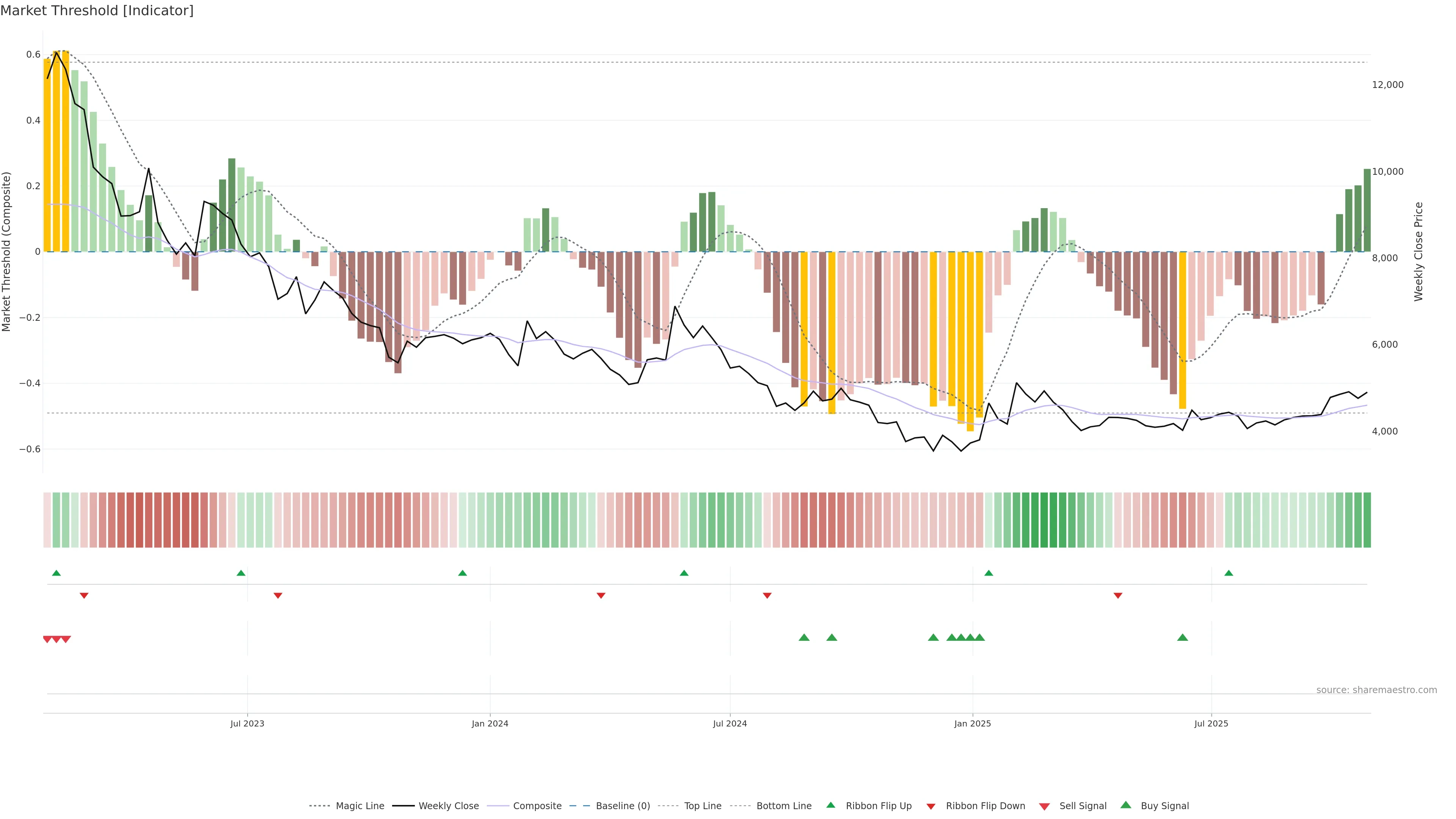
Task: Click the Ribbon Flip Down marker just before Jul 2025
Action: click(x=1117, y=595)
